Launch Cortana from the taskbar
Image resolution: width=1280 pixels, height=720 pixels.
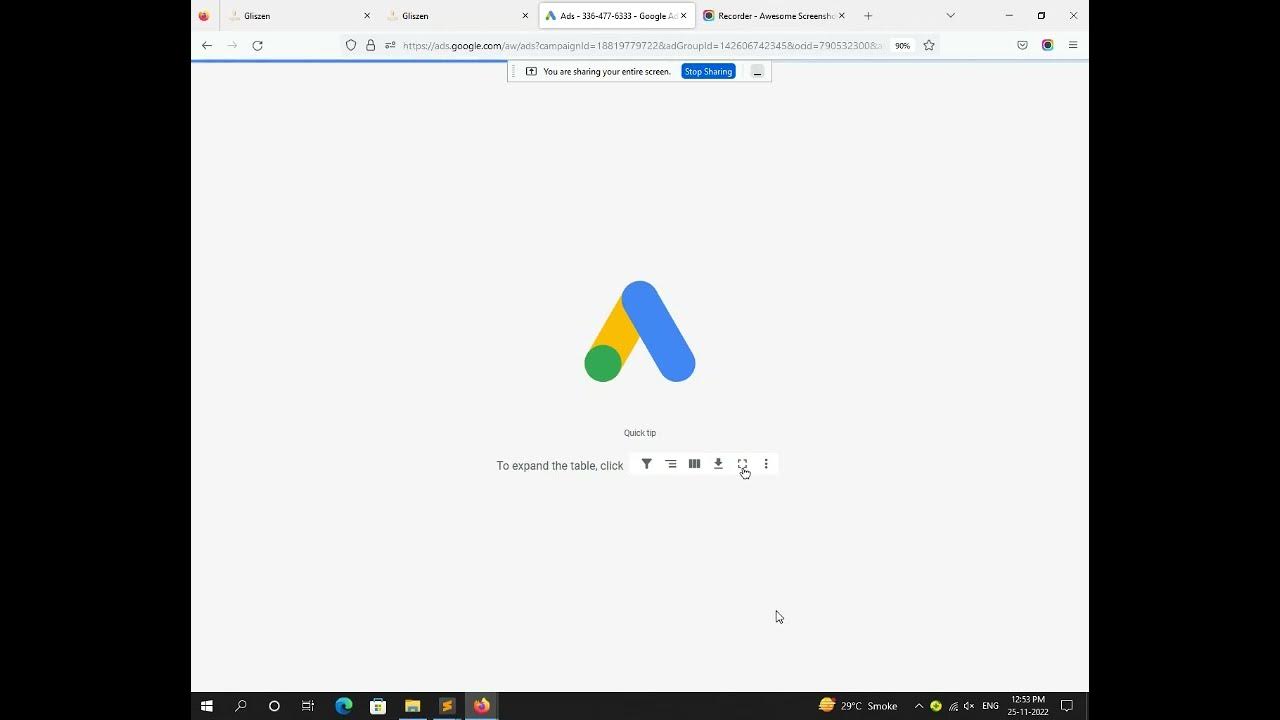click(274, 706)
